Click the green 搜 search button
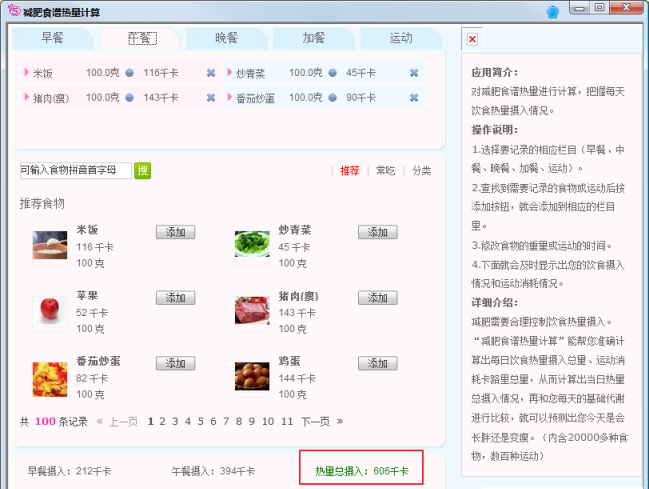Image resolution: width=649 pixels, height=489 pixels. (x=143, y=171)
